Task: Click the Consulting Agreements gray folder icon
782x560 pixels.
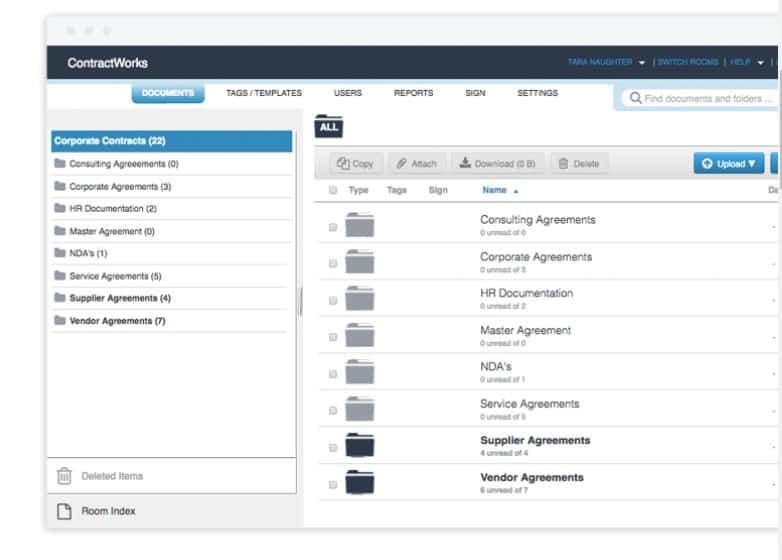Action: (x=359, y=225)
